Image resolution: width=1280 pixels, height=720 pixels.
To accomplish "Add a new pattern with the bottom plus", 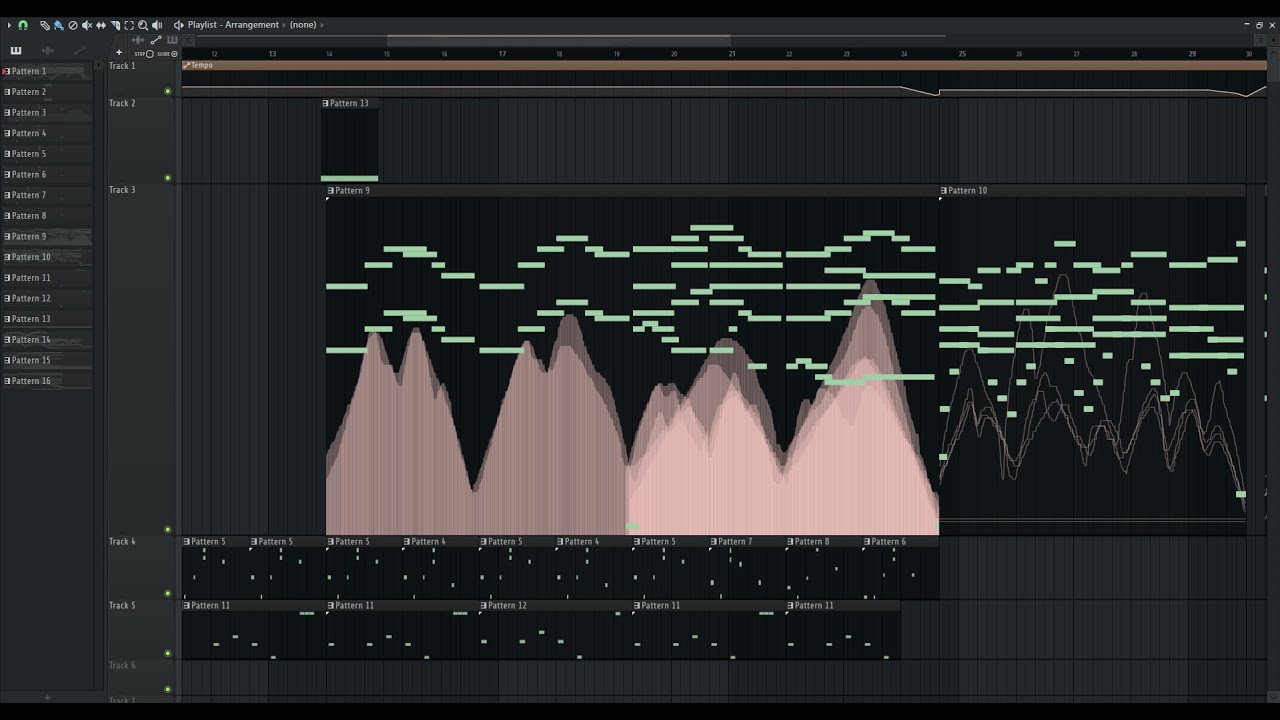I will coord(47,698).
